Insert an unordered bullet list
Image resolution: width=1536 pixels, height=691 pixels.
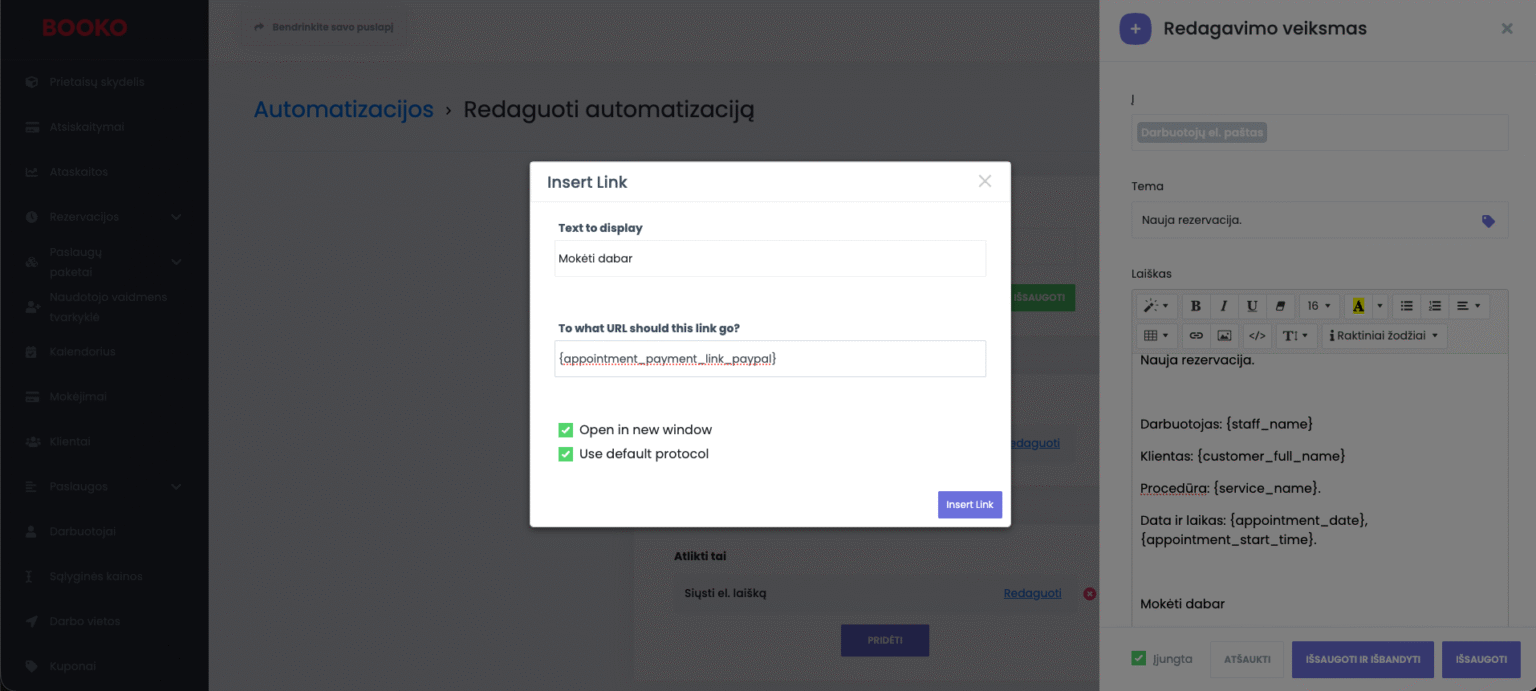coord(1406,306)
